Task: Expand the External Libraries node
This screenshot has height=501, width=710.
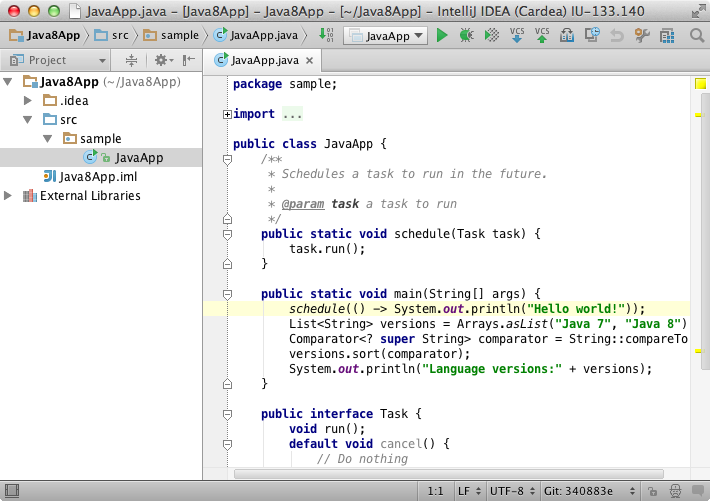Action: pos(9,196)
